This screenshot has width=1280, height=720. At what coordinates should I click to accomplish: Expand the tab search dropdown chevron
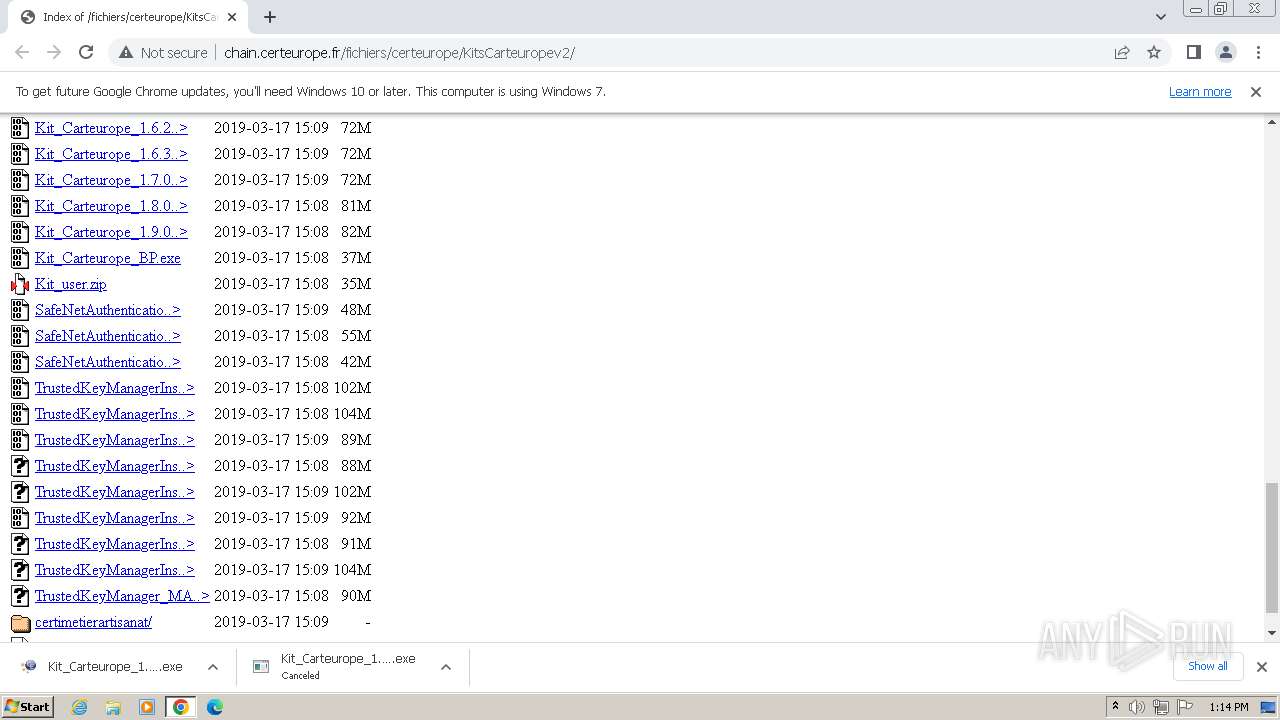coord(1161,16)
